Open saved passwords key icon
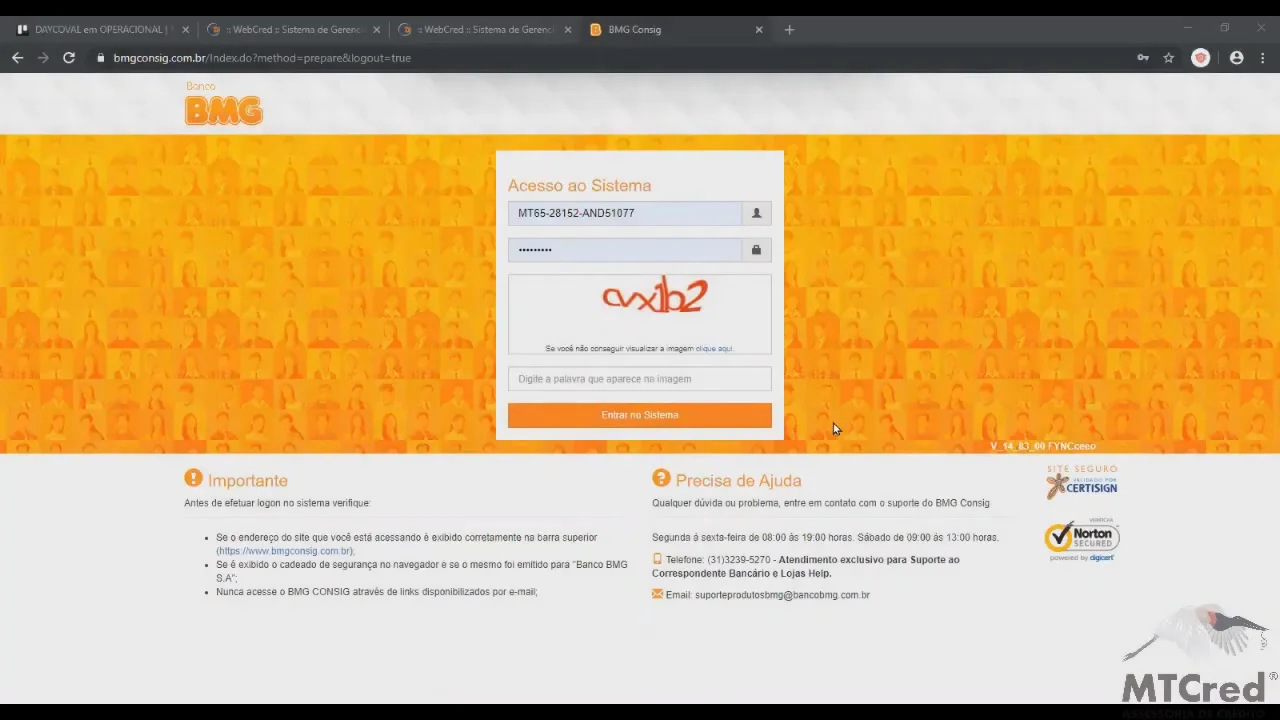Screen dimensions: 1280x720 pos(1143,58)
